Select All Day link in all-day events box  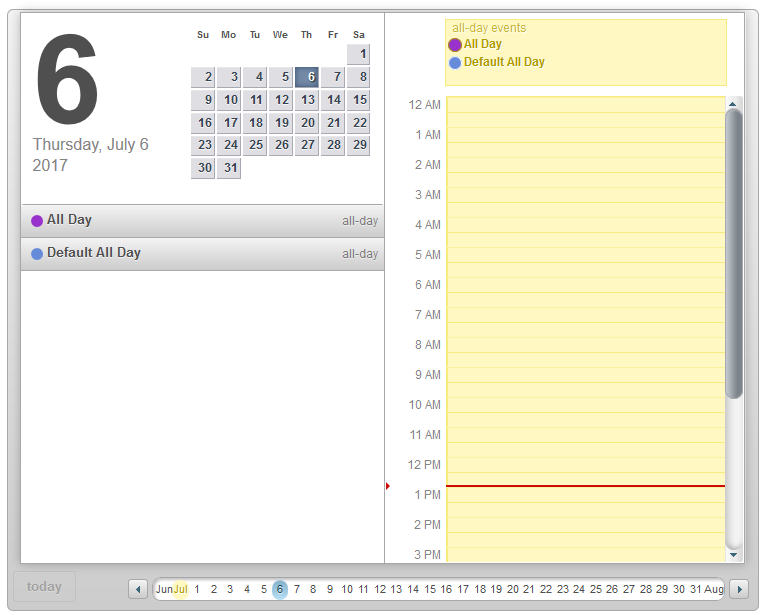(483, 44)
